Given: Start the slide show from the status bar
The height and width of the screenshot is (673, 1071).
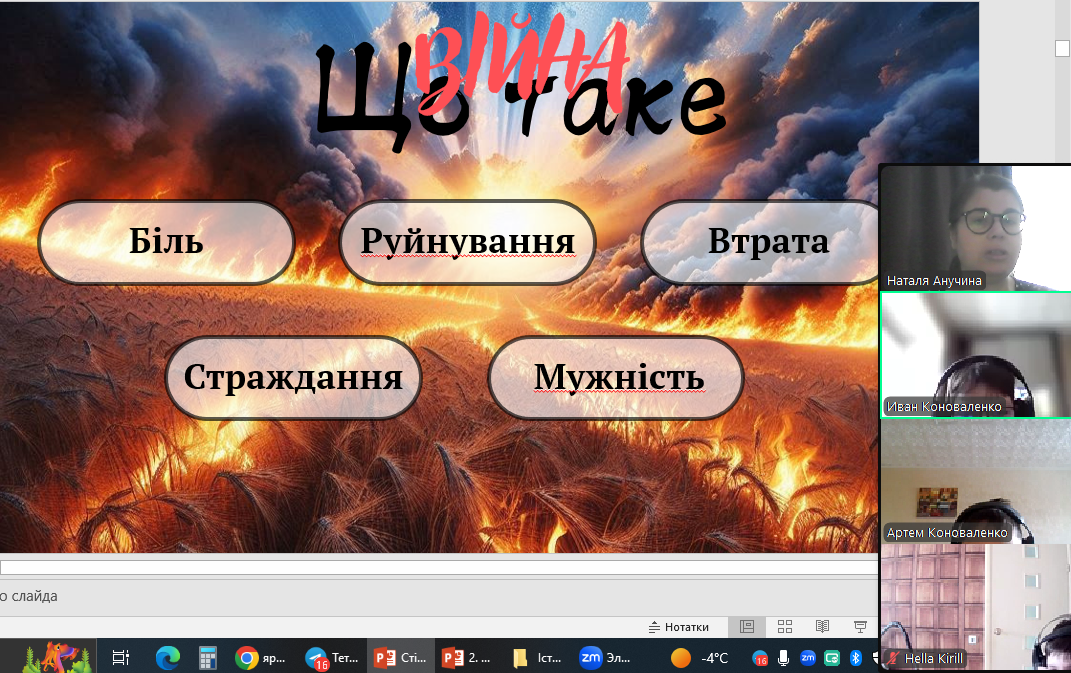Looking at the screenshot, I should (860, 627).
